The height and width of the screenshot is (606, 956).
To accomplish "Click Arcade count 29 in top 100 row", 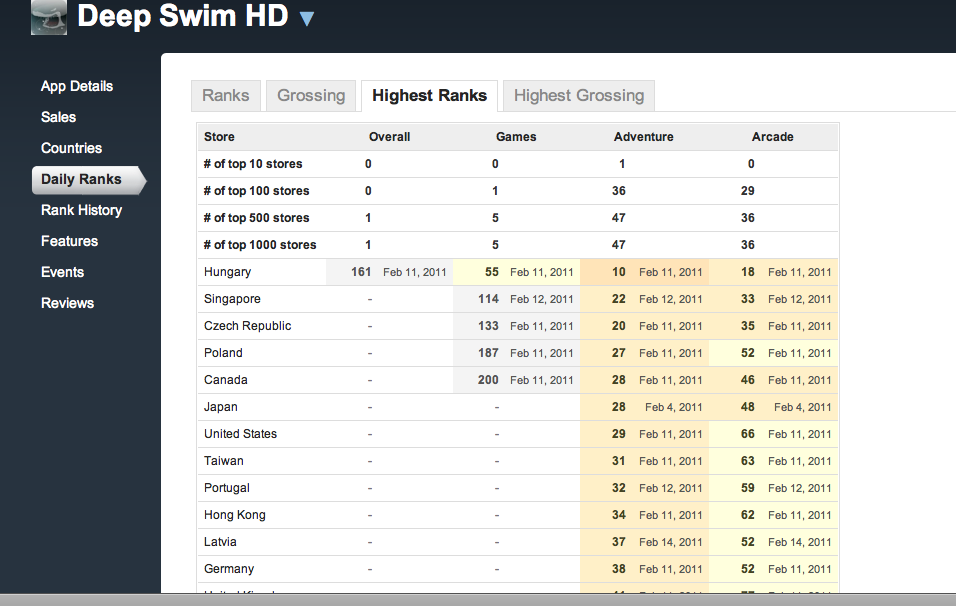I will [x=748, y=191].
